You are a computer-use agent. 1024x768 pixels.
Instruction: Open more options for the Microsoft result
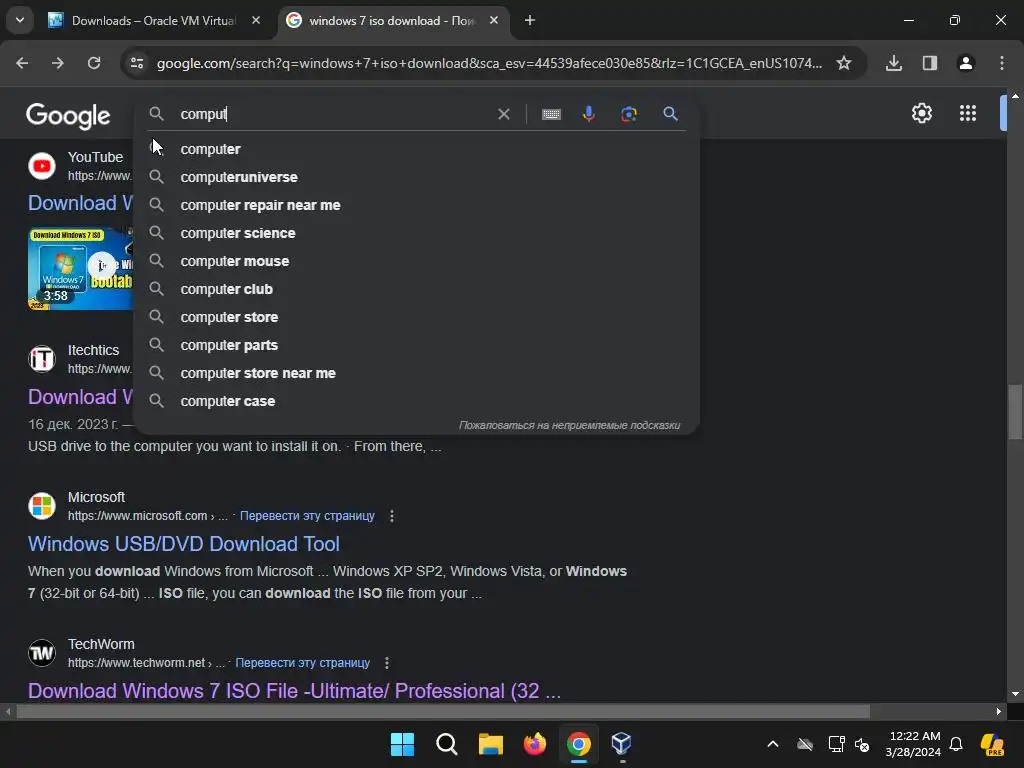(x=392, y=516)
